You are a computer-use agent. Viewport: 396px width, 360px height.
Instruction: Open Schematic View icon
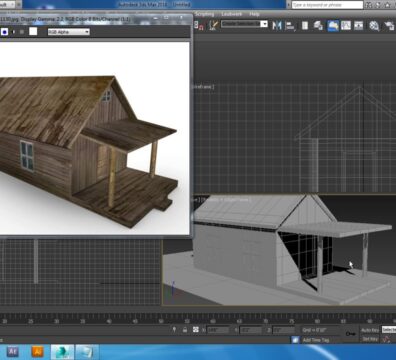tap(346, 26)
